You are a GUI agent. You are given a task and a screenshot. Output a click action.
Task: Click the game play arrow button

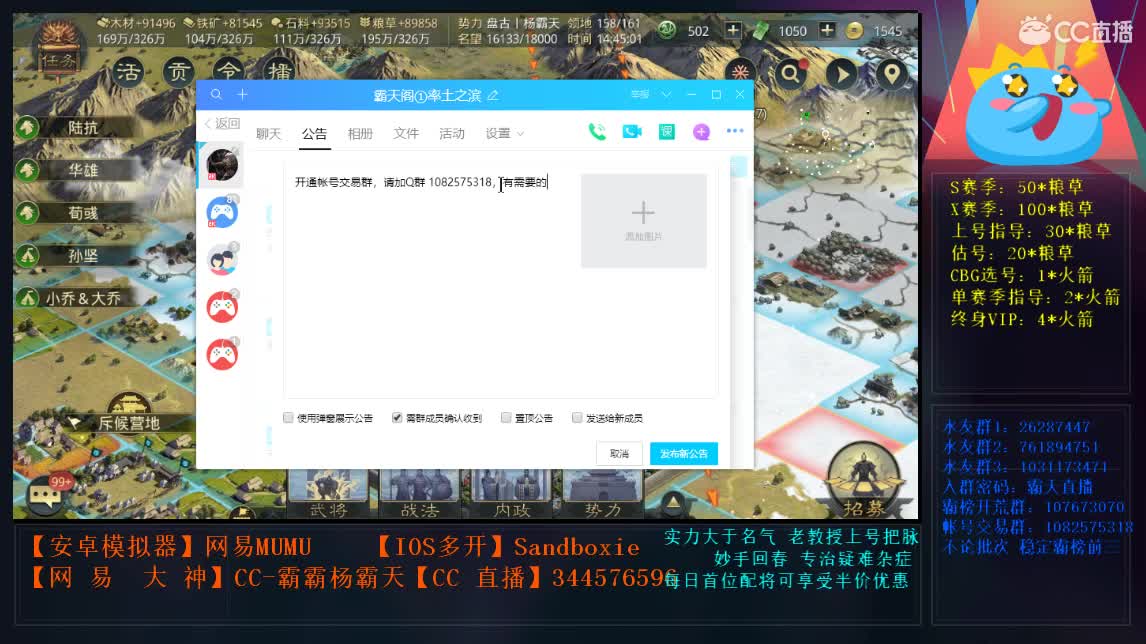click(x=842, y=74)
